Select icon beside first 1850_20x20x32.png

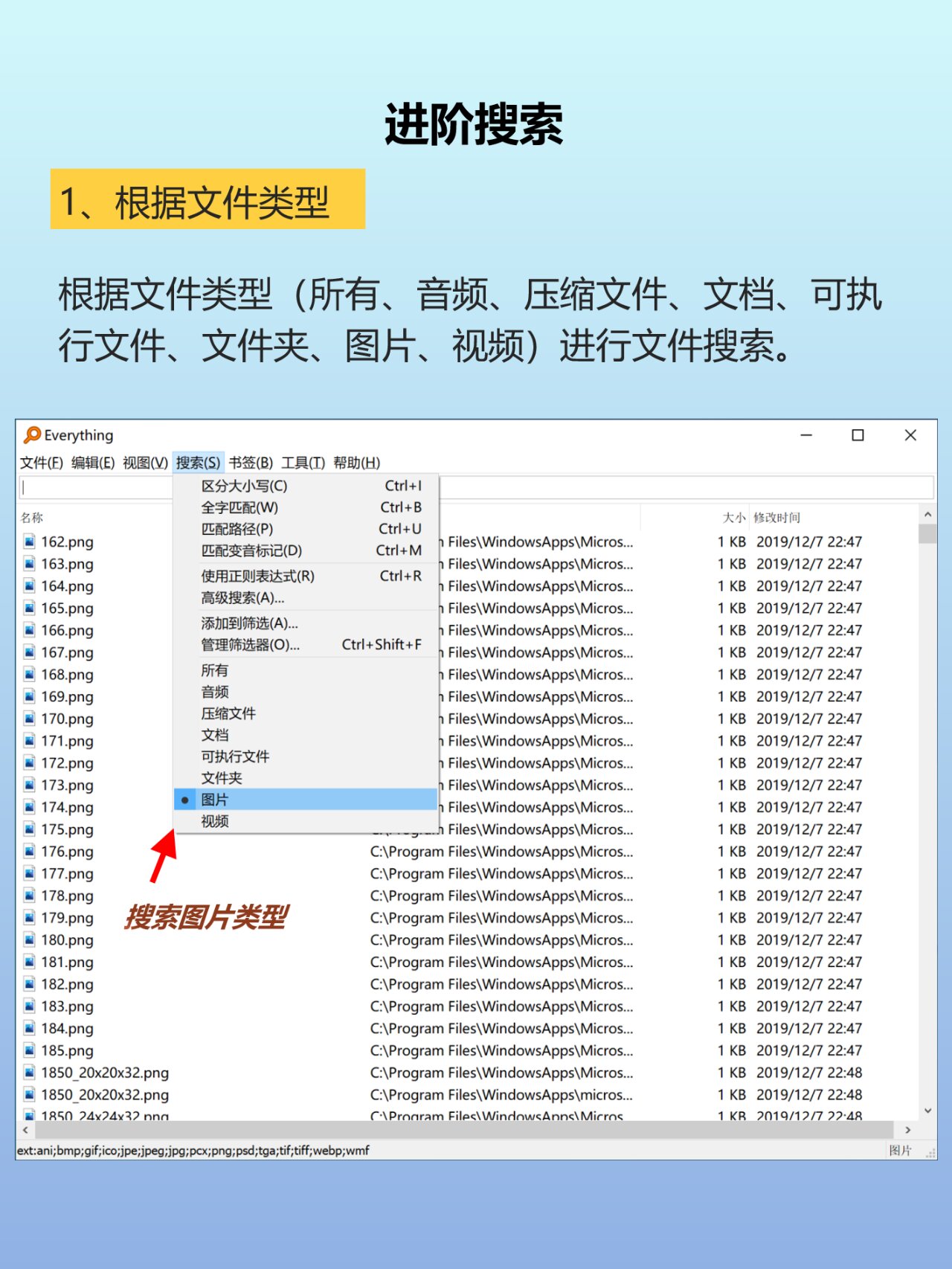pos(29,1073)
